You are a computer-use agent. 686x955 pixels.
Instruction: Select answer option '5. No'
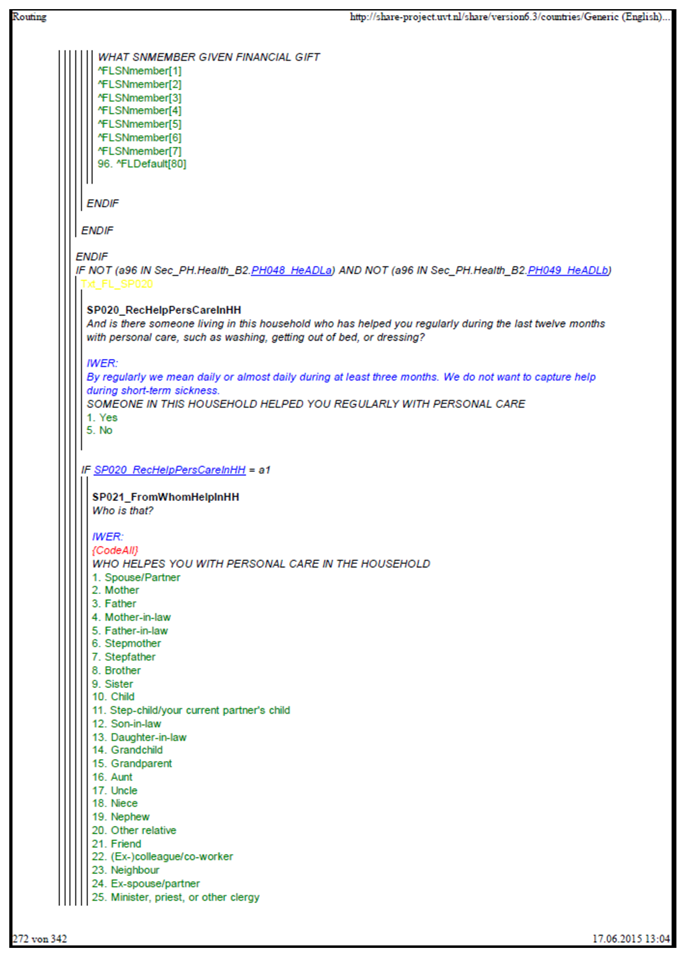[99, 431]
